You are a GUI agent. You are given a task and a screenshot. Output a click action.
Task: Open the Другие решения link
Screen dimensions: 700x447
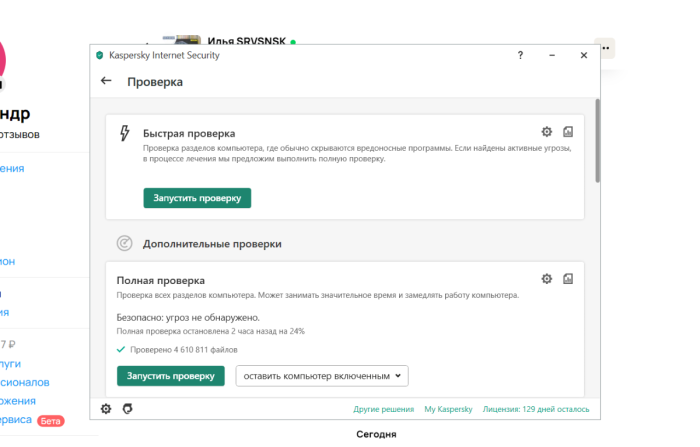(x=383, y=409)
